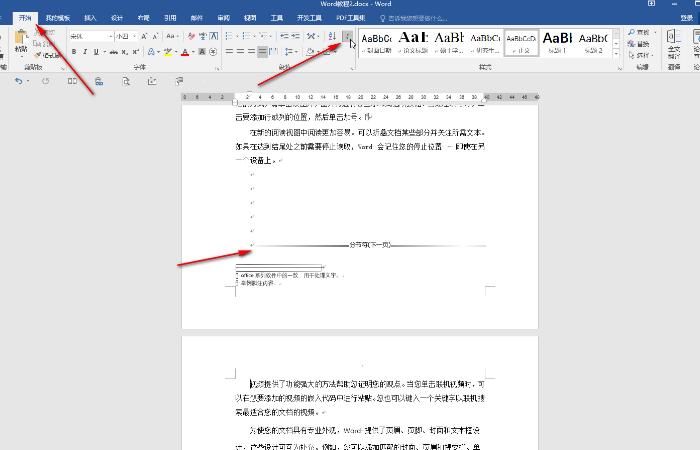Image resolution: width=700 pixels, height=450 pixels.
Task: Apply red font color
Action: 185,52
